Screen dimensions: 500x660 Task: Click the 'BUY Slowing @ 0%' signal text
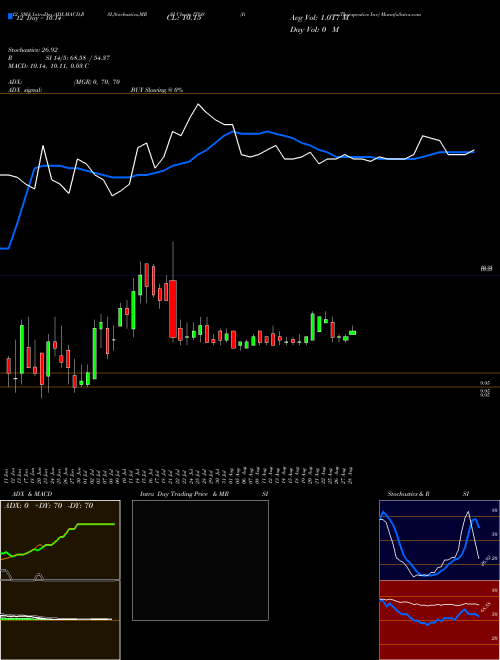(x=157, y=90)
